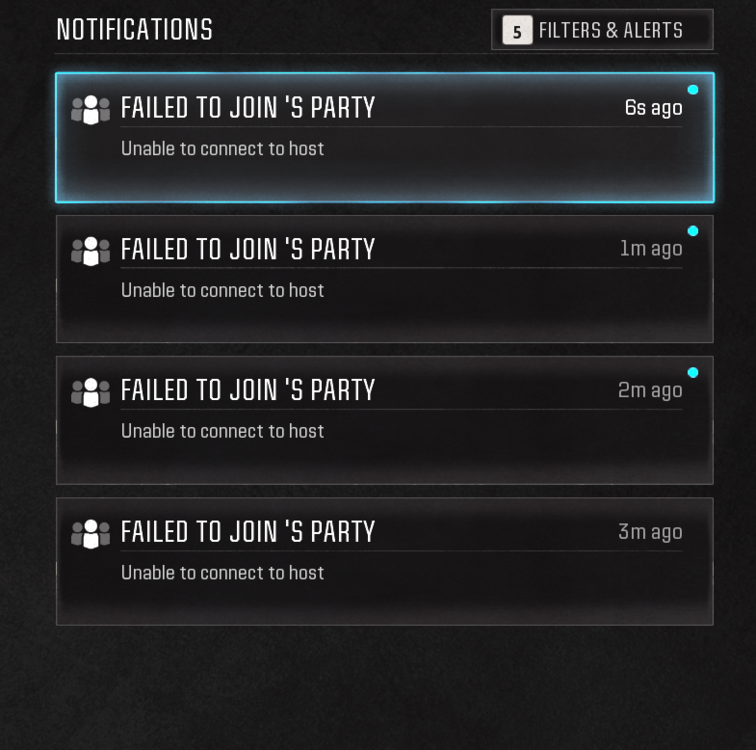Image resolution: width=756 pixels, height=750 pixels.
Task: Click the key 5 badge icon
Action: [x=517, y=30]
